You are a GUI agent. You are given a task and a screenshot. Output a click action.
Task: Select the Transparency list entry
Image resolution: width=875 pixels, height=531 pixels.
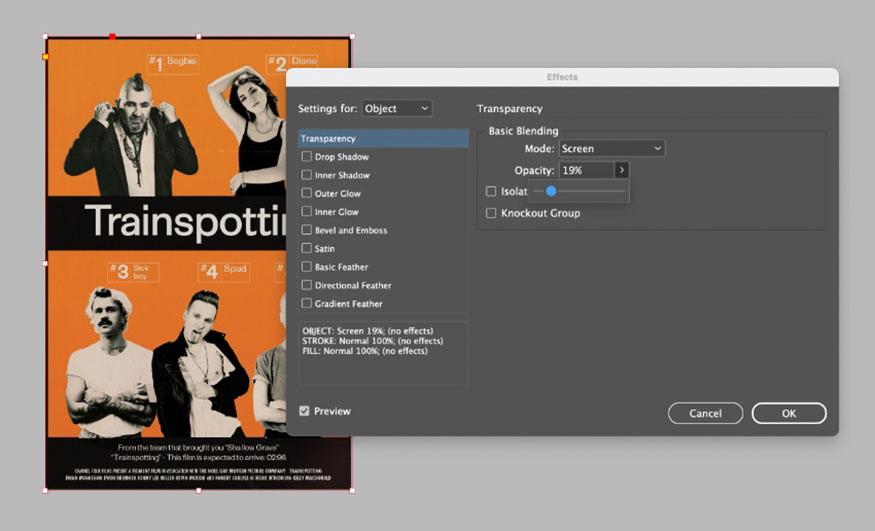[383, 138]
